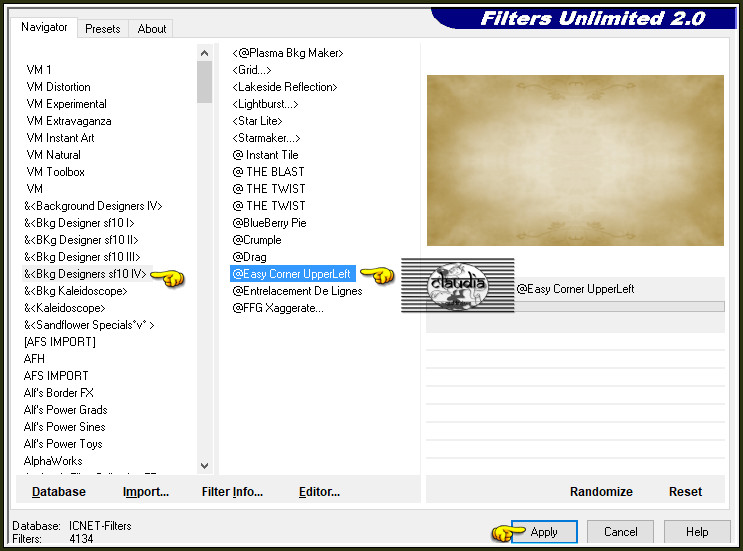Click the Import... button
Viewport: 743px width, 551px height.
point(145,492)
